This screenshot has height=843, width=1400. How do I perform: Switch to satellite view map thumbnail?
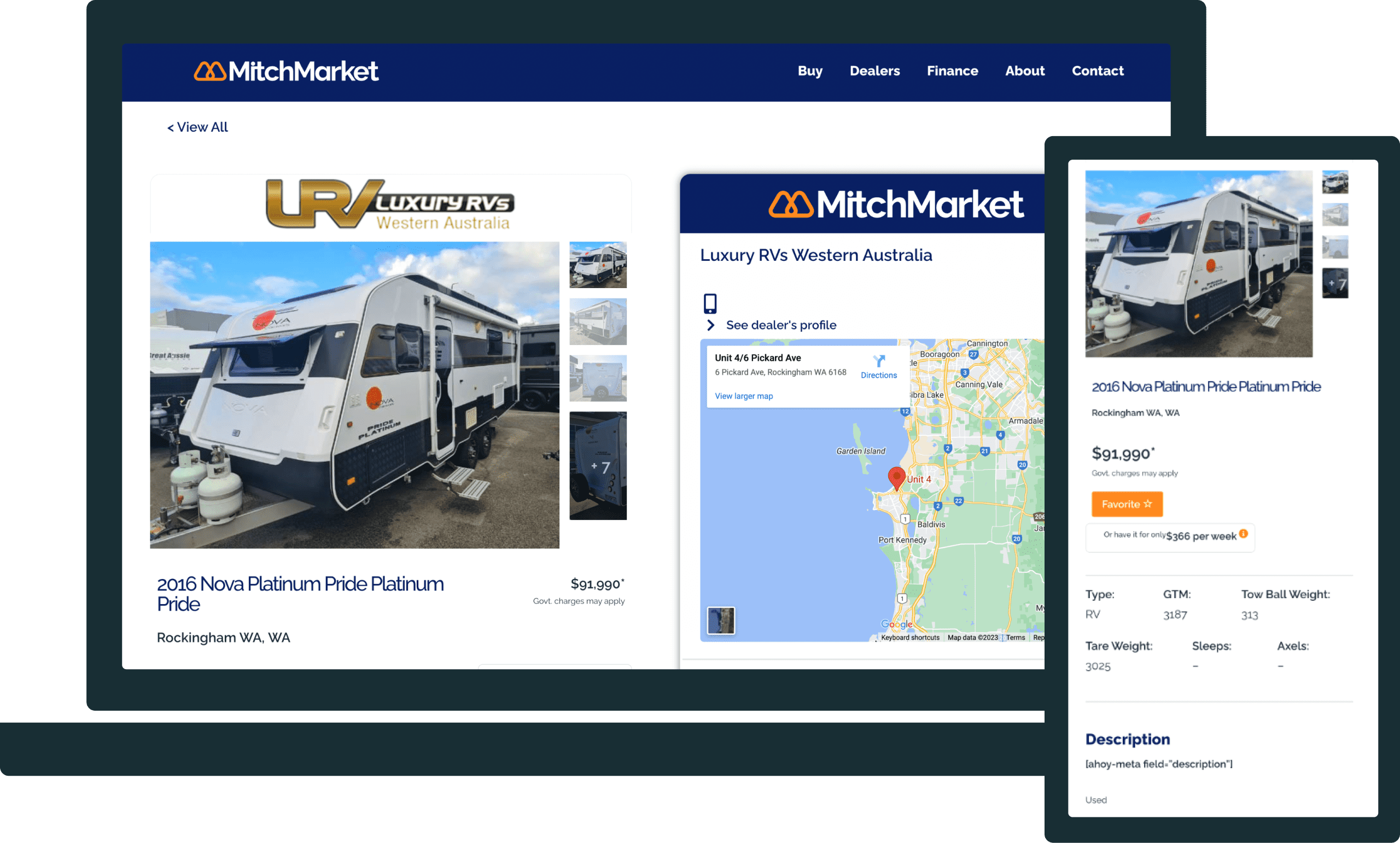tap(720, 620)
